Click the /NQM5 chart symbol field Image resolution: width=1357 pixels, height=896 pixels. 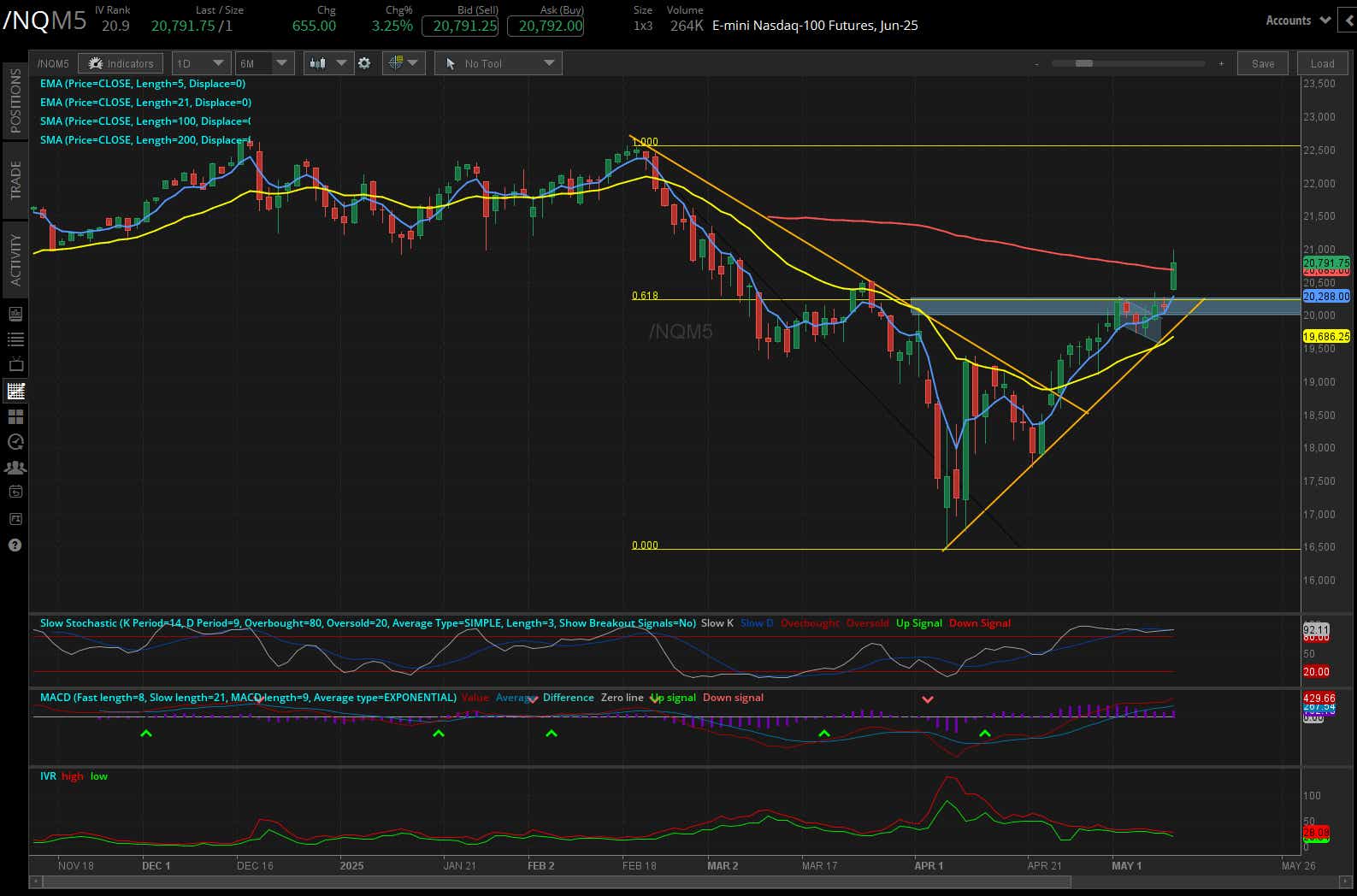pos(53,63)
